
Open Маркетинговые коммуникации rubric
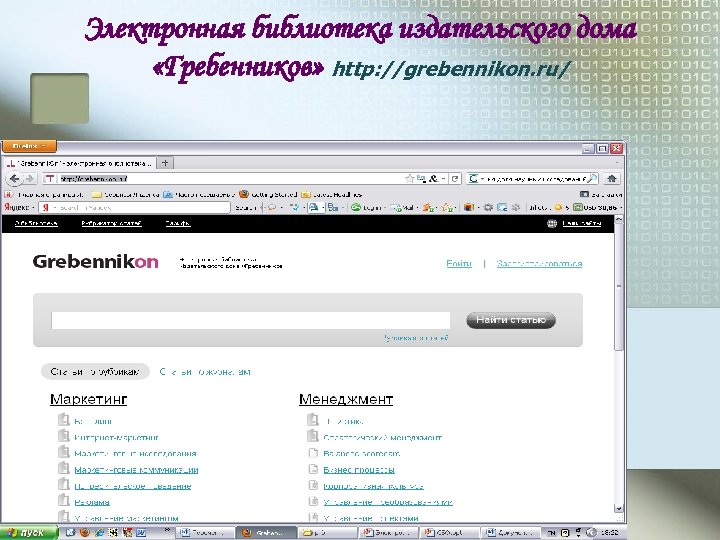136,470
